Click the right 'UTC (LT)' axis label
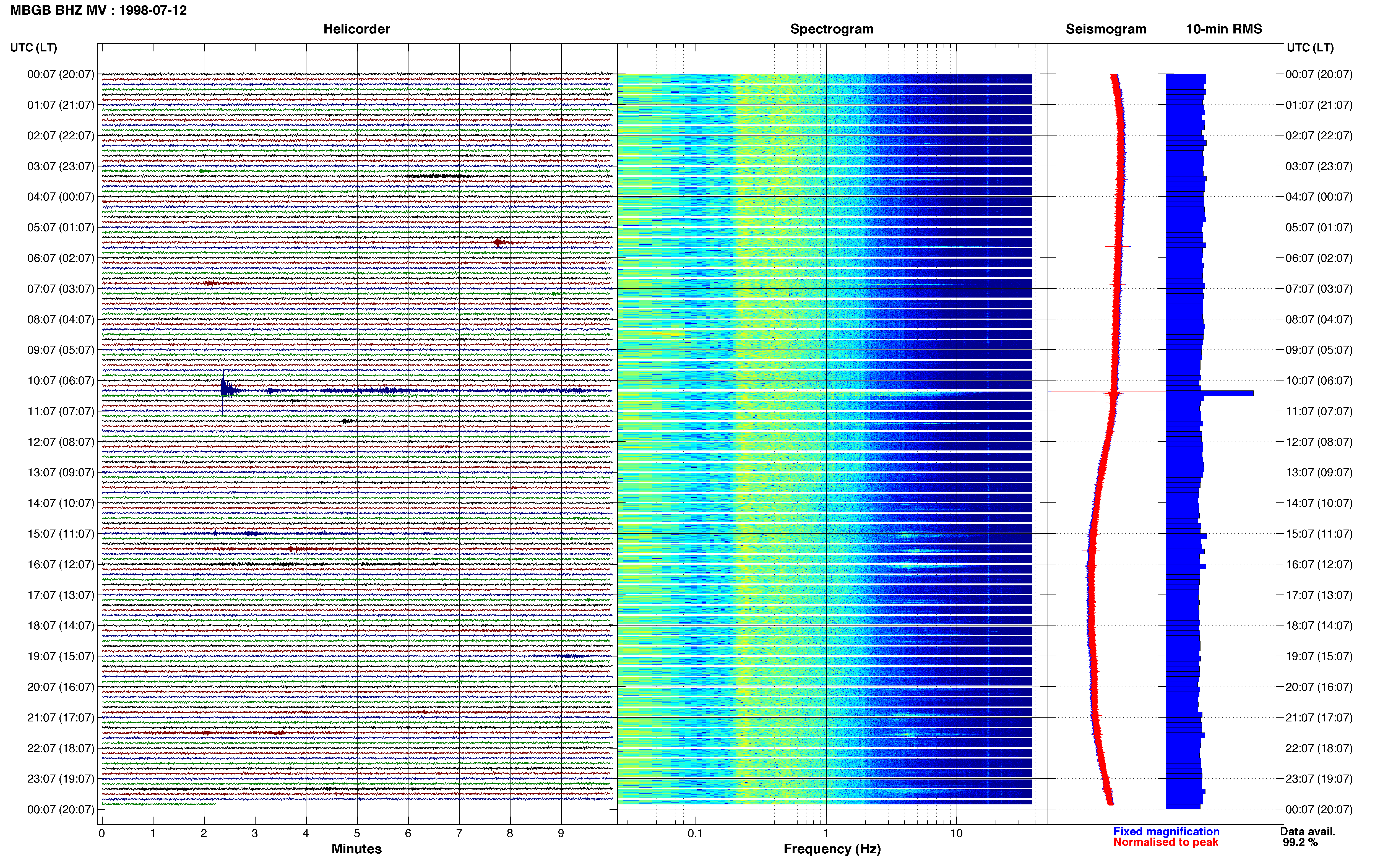The image size is (1388, 868). point(1310,48)
